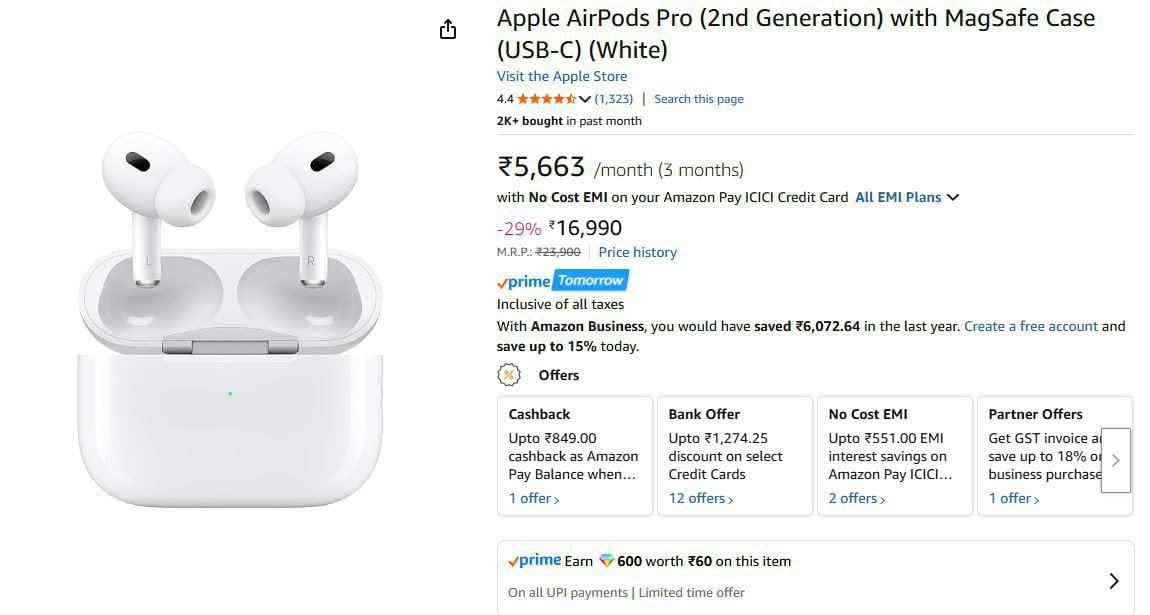
Task: Click the Create a free account link
Action: pos(1031,326)
